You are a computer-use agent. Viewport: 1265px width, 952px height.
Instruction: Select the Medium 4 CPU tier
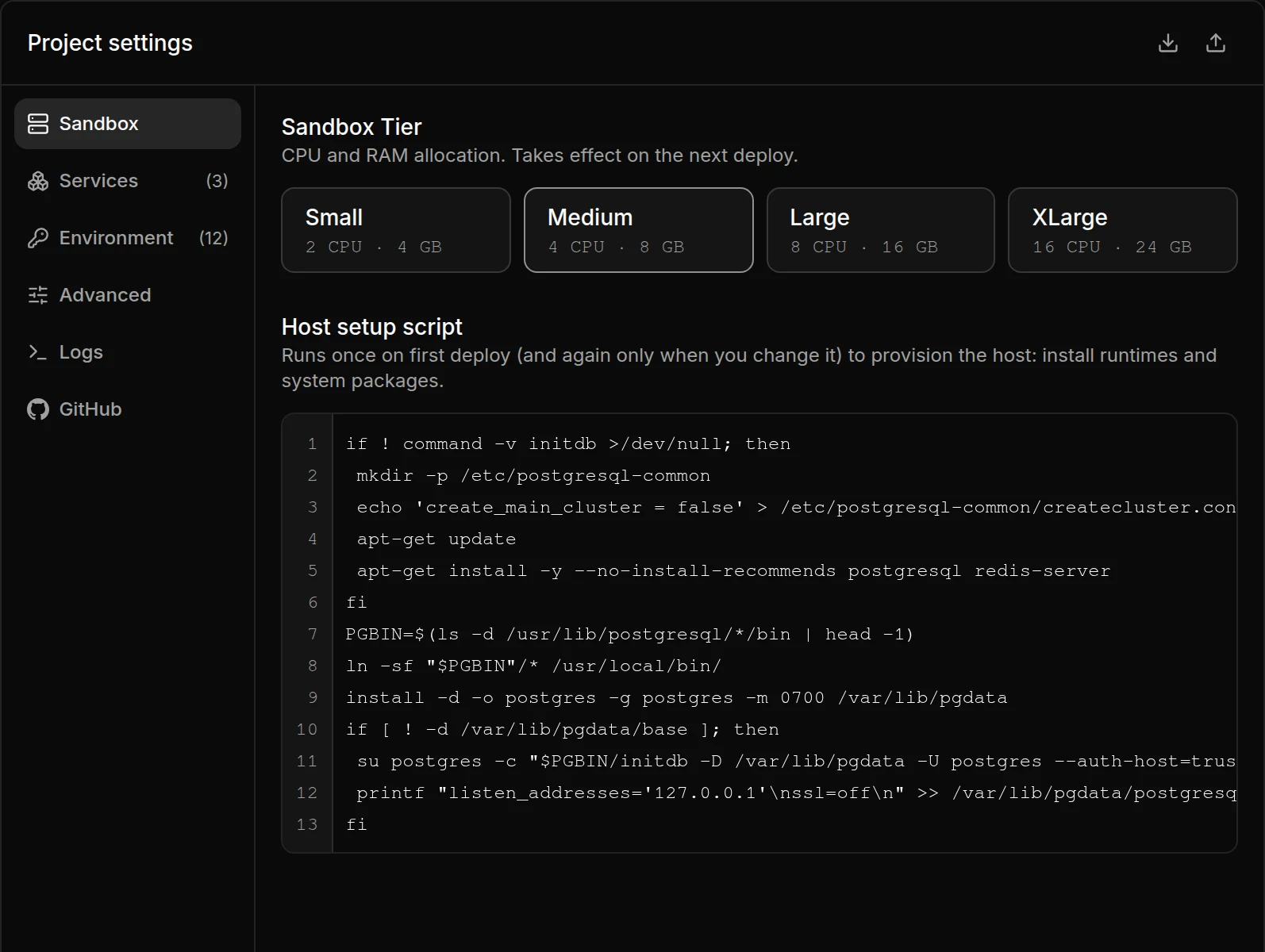[x=639, y=230]
